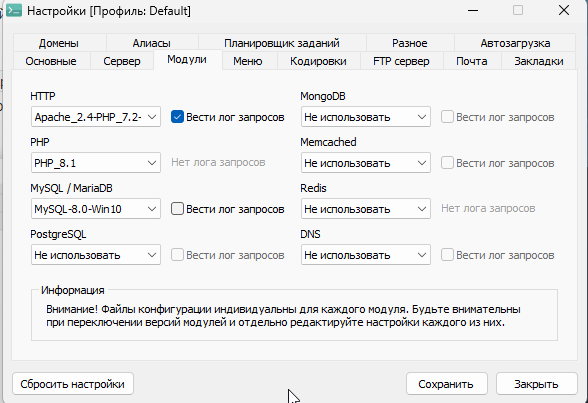
Task: Click the Информация warning text
Action: tap(283, 316)
